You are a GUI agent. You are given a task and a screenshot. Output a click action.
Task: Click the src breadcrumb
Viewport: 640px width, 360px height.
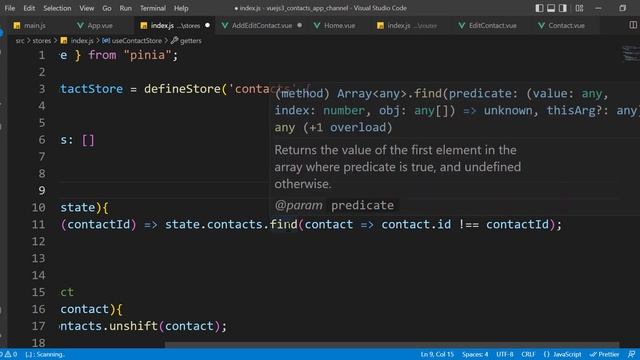coord(20,41)
